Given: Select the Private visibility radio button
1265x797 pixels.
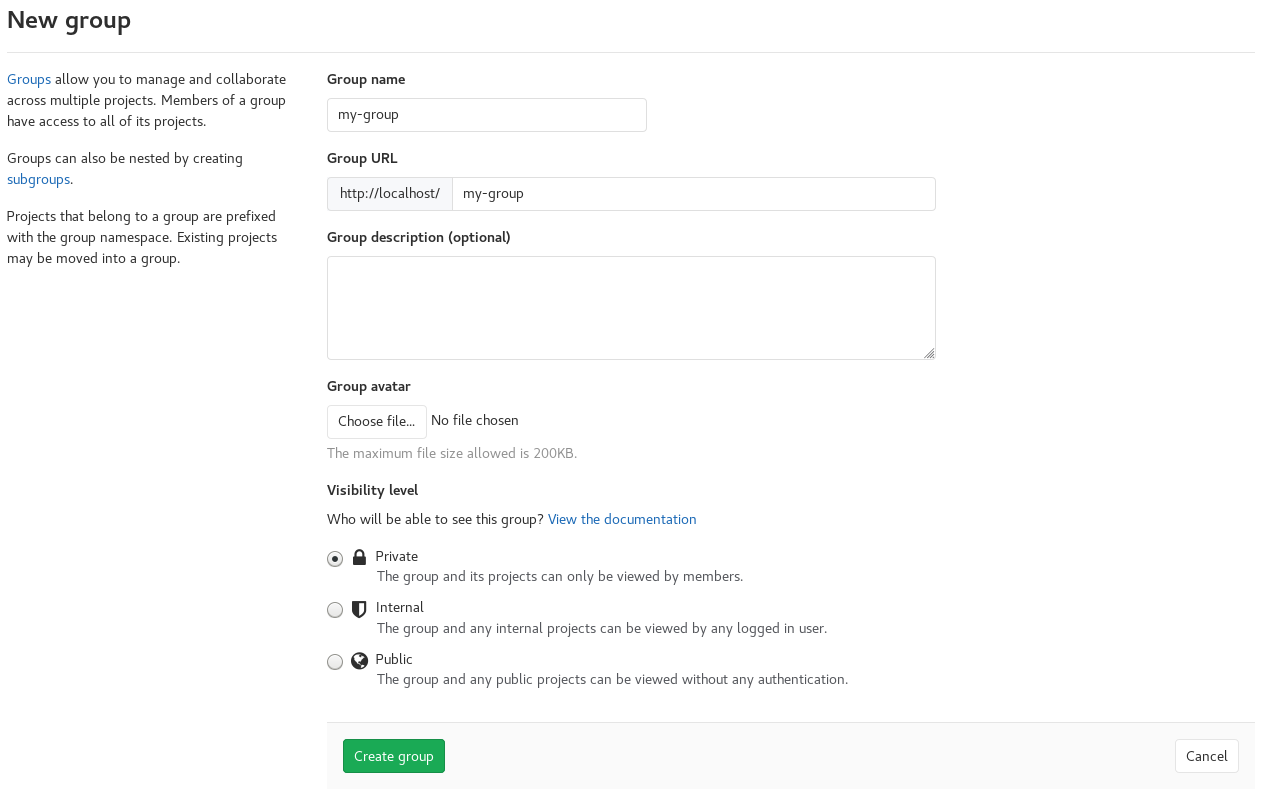Looking at the screenshot, I should pyautogui.click(x=335, y=559).
